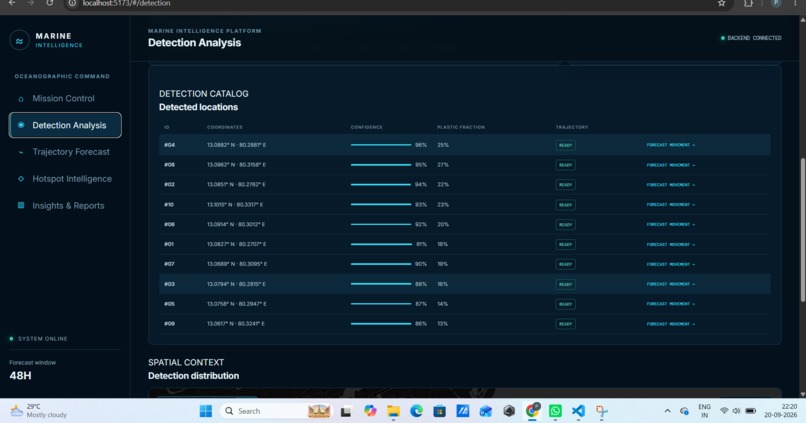Open the browser three-dot menu
The height and width of the screenshot is (423, 806).
tap(795, 3)
